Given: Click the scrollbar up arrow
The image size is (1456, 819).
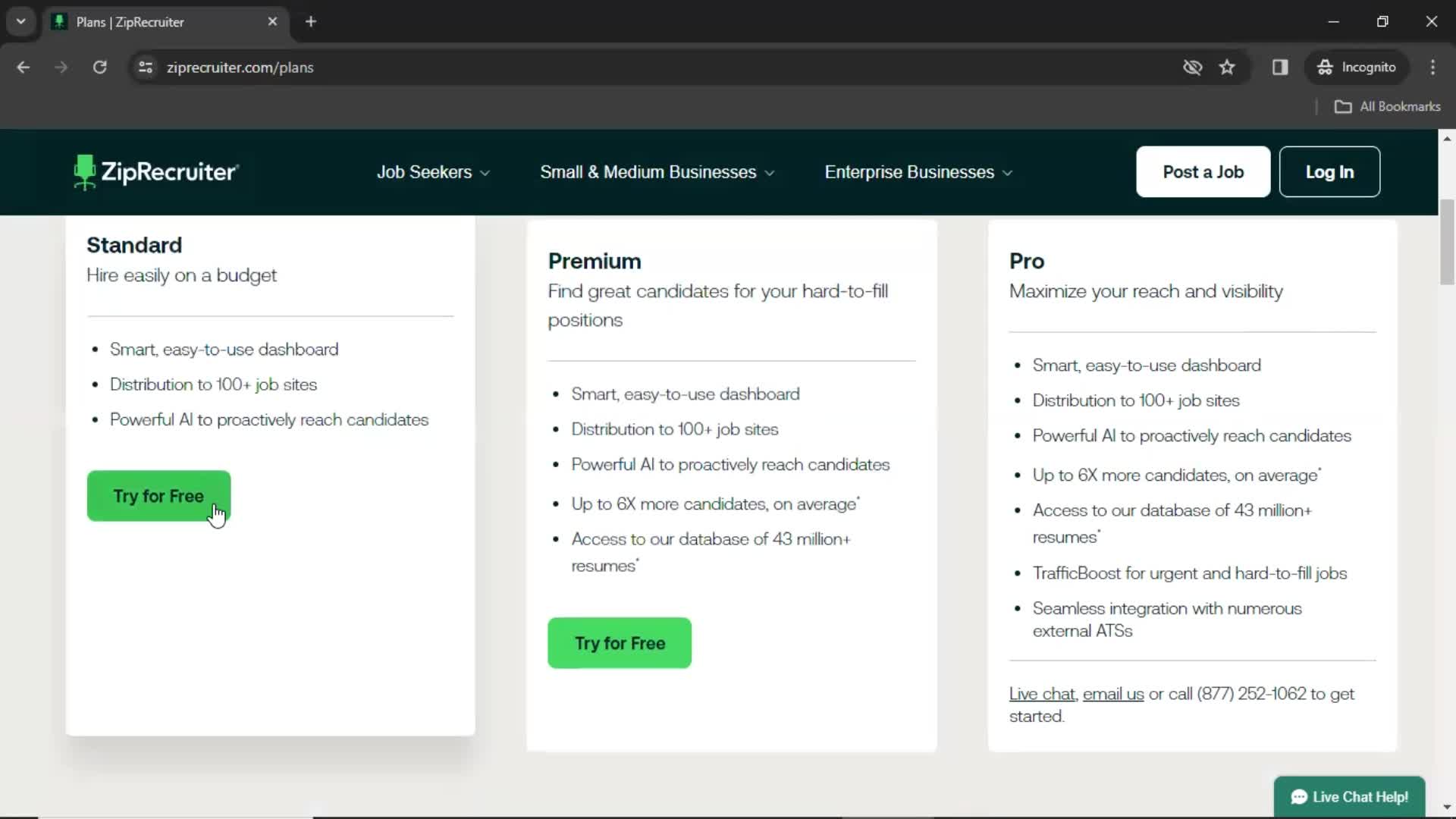Looking at the screenshot, I should (1447, 138).
